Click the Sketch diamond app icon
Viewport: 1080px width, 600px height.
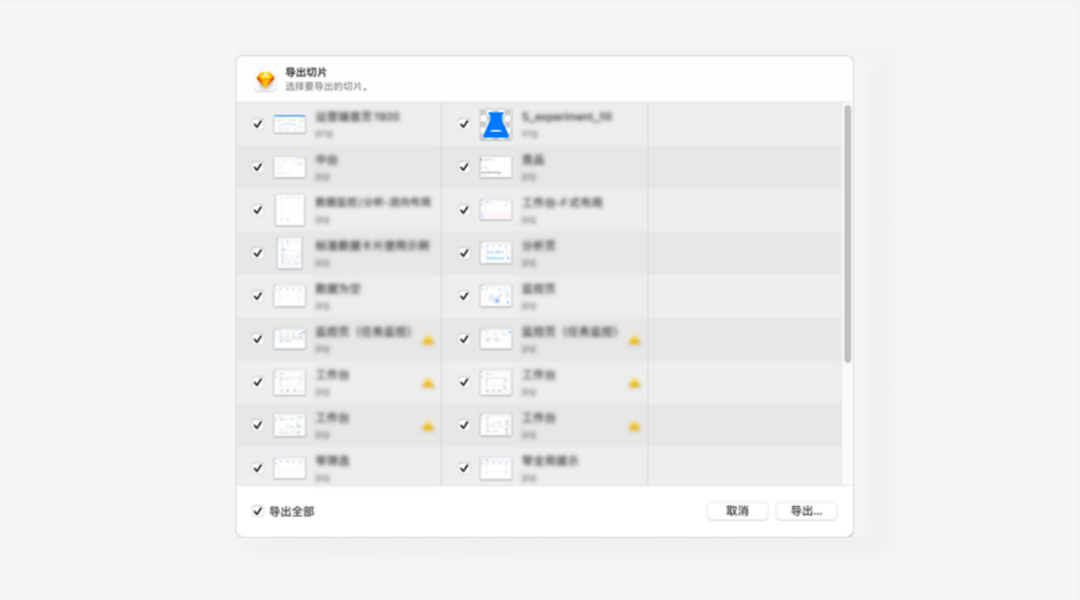[265, 80]
